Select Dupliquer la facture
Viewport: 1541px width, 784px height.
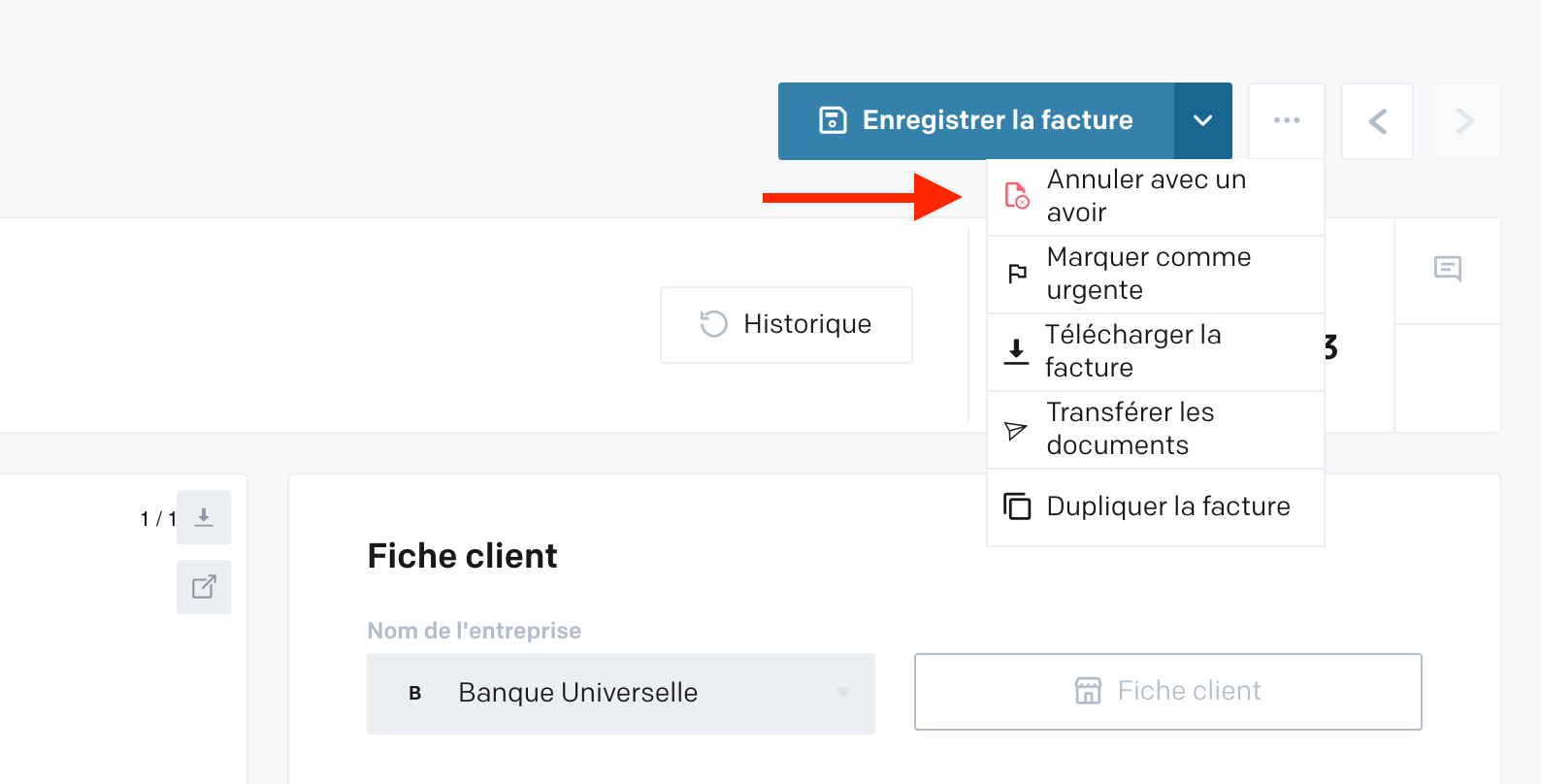tap(1156, 507)
